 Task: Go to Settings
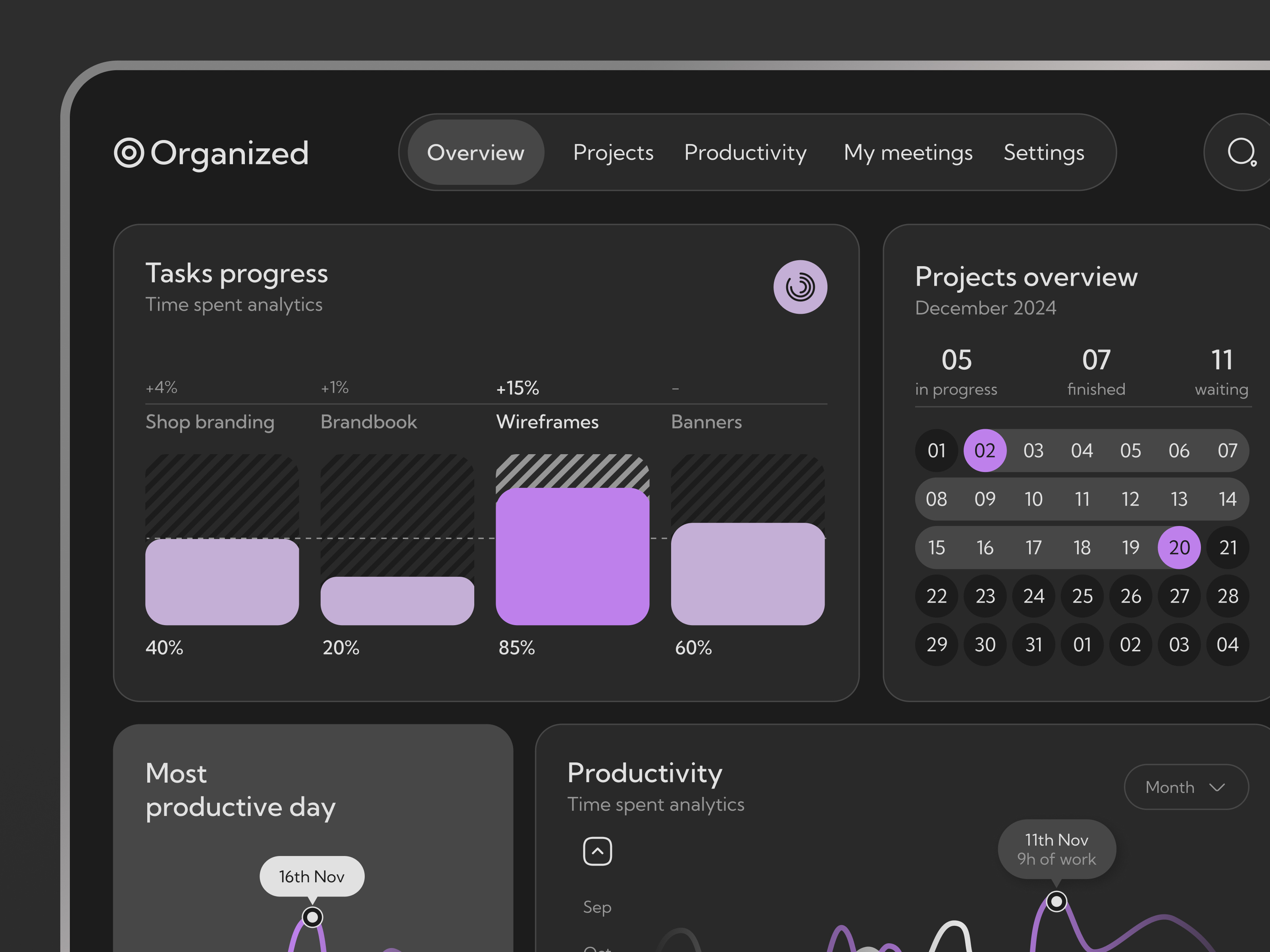(x=1044, y=152)
